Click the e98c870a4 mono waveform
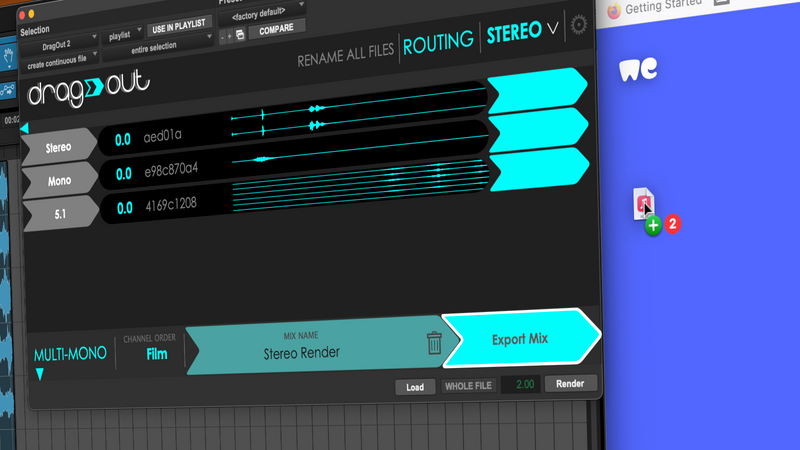 click(x=360, y=149)
